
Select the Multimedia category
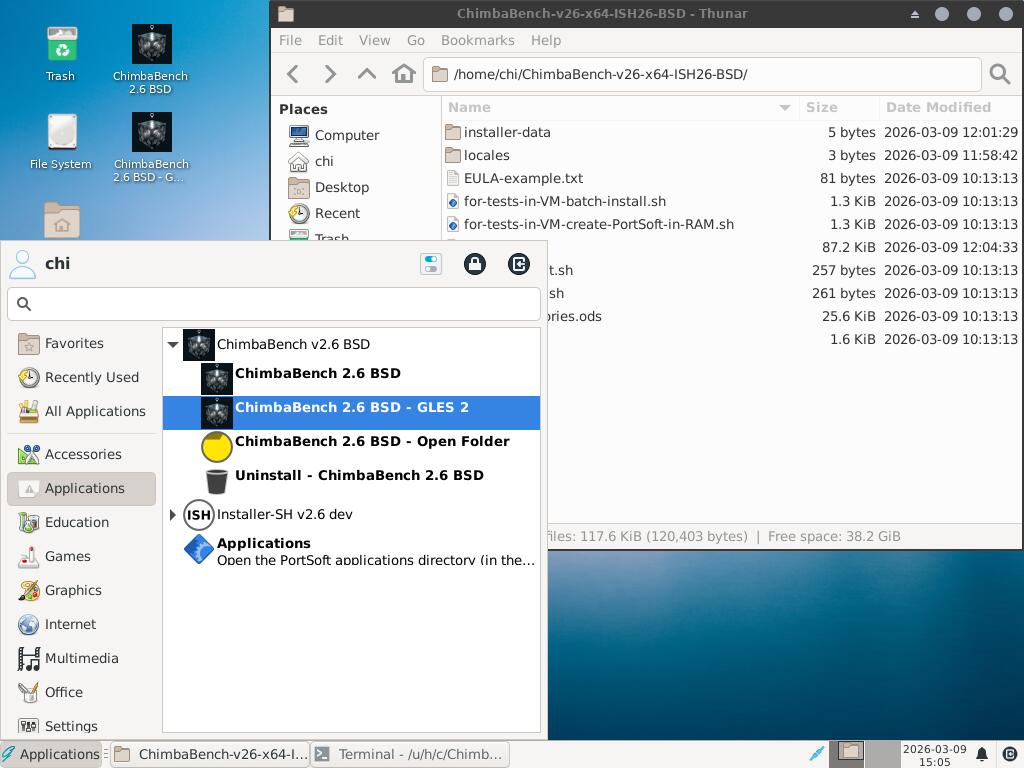pos(82,658)
